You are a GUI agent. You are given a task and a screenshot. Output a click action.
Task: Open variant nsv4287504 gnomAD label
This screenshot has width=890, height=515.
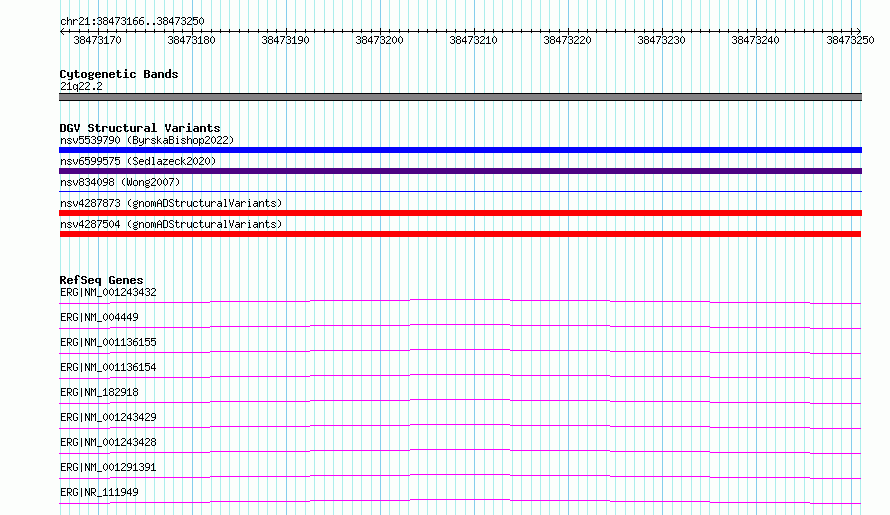point(171,224)
